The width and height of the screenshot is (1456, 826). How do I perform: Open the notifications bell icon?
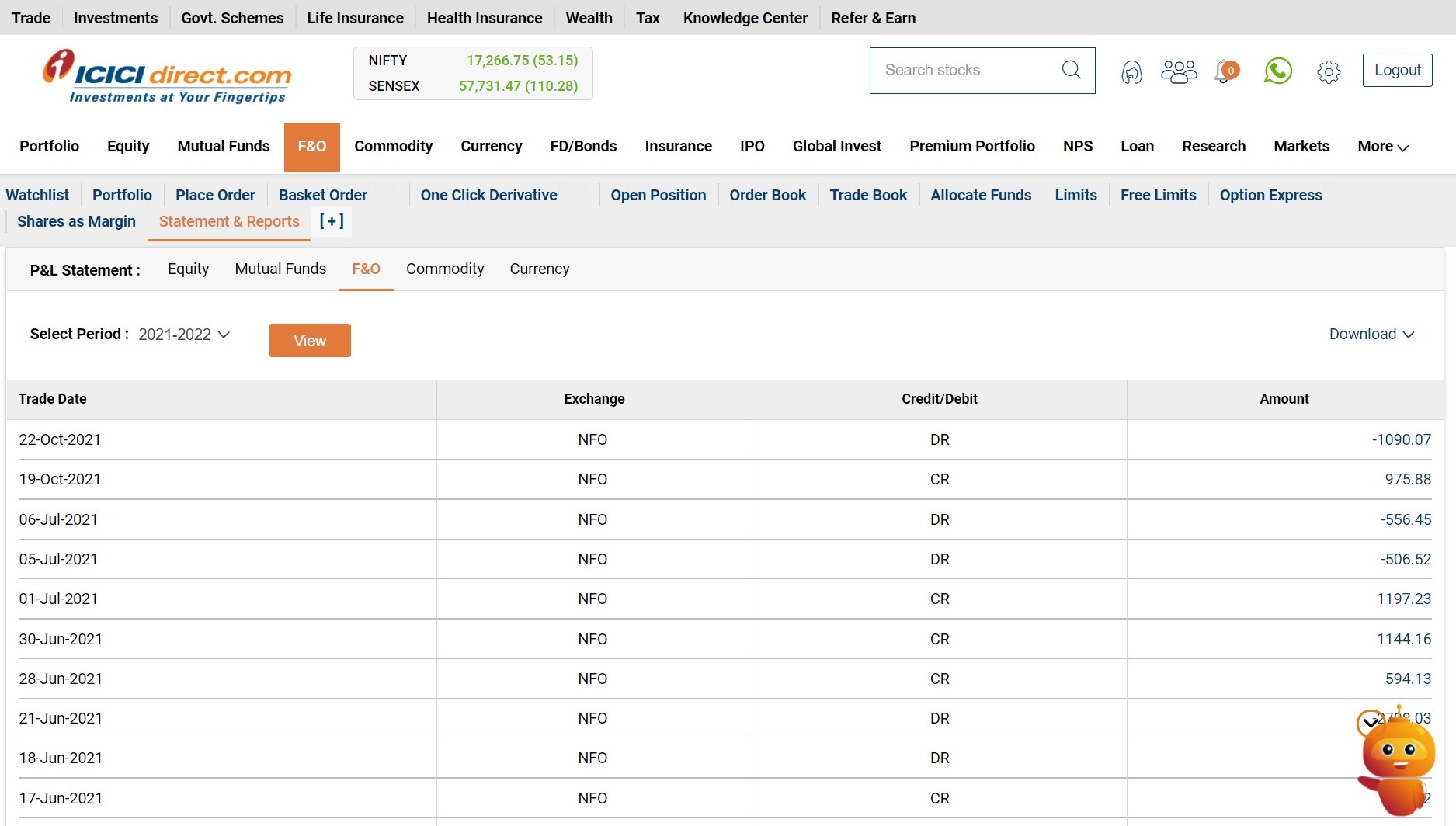coord(1225,71)
